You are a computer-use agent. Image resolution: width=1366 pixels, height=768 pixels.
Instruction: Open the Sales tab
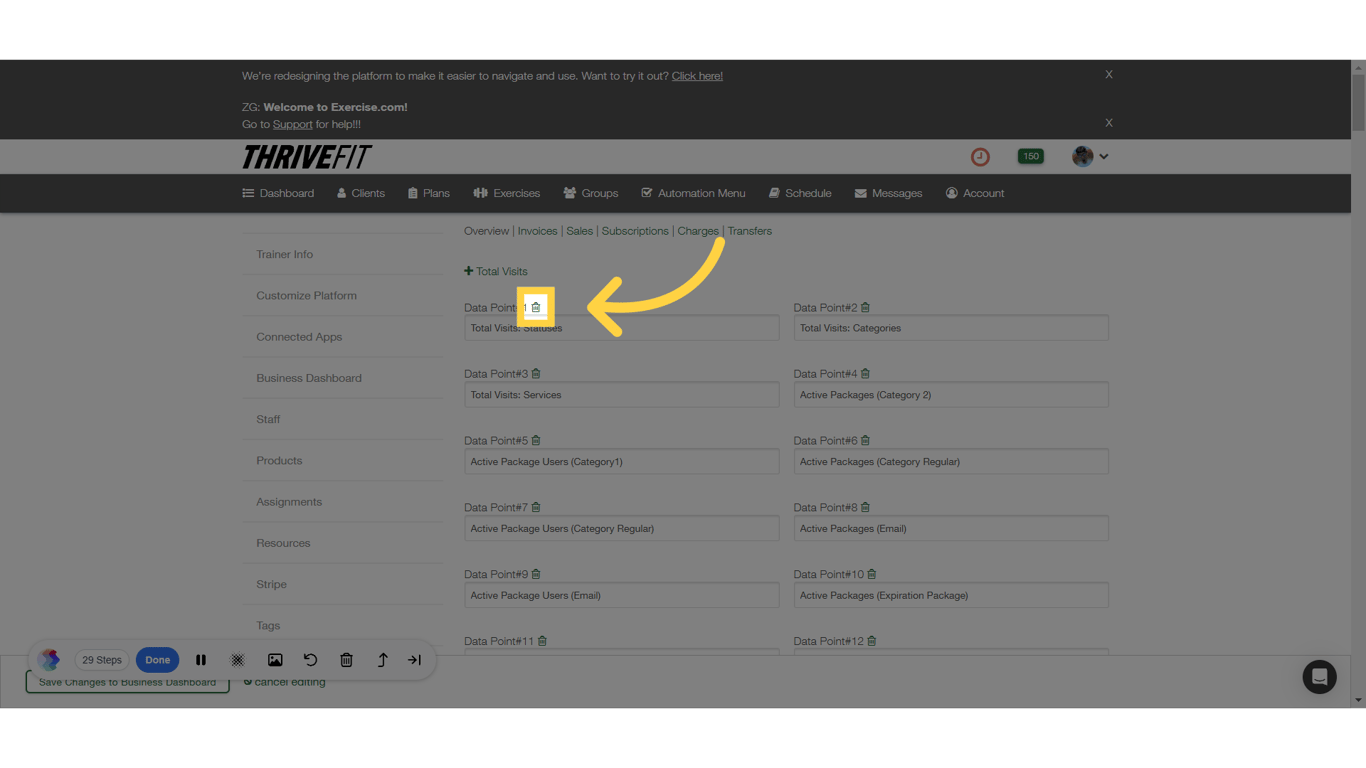(x=580, y=231)
